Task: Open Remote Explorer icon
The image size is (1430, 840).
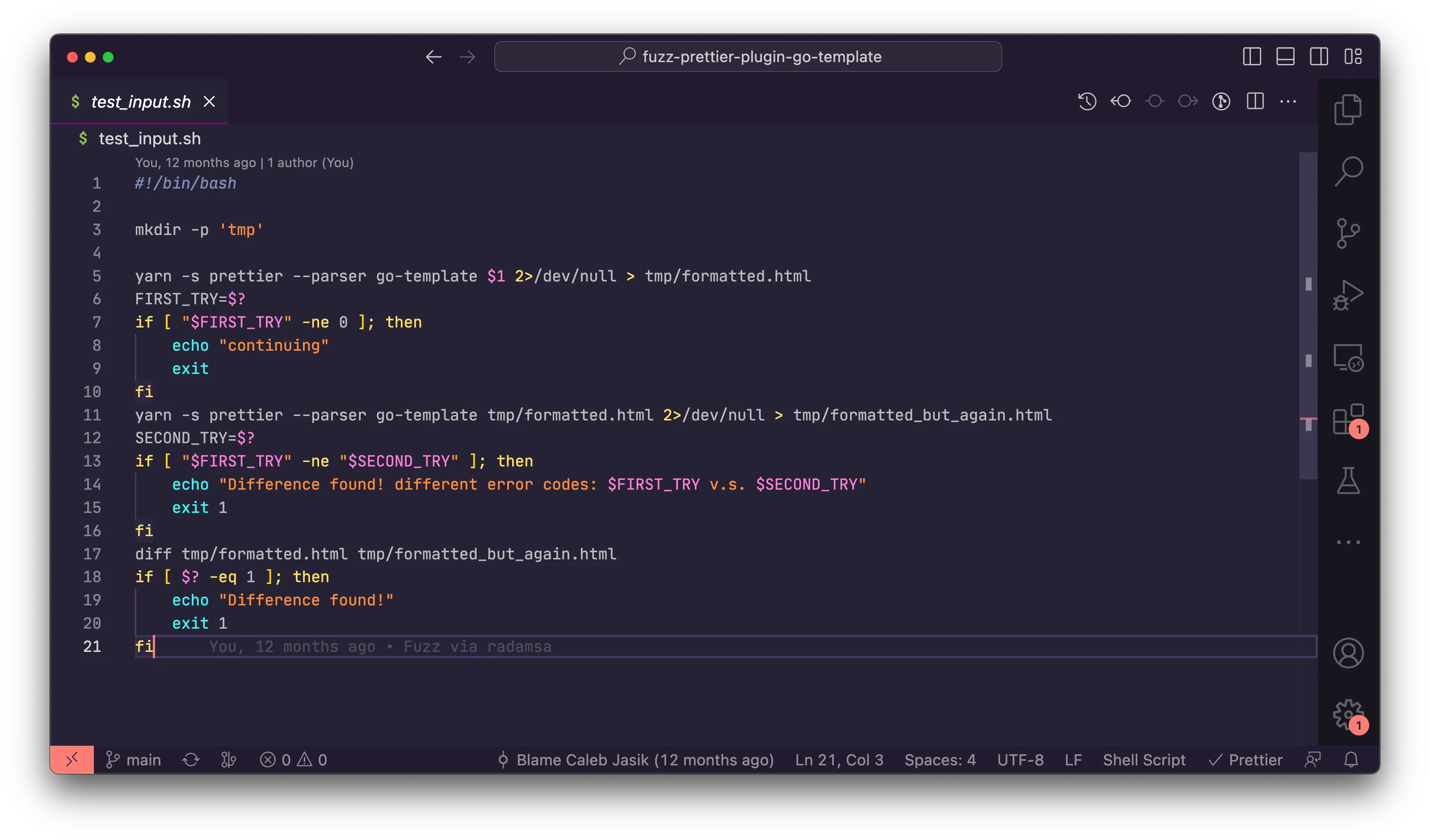Action: pyautogui.click(x=1348, y=357)
